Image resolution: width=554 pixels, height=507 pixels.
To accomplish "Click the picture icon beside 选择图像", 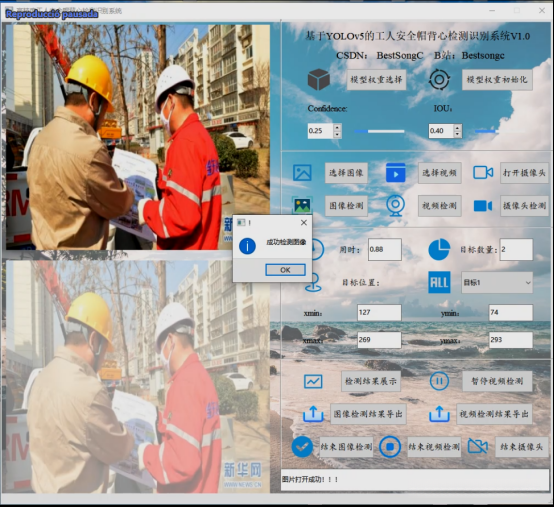I will pos(302,172).
